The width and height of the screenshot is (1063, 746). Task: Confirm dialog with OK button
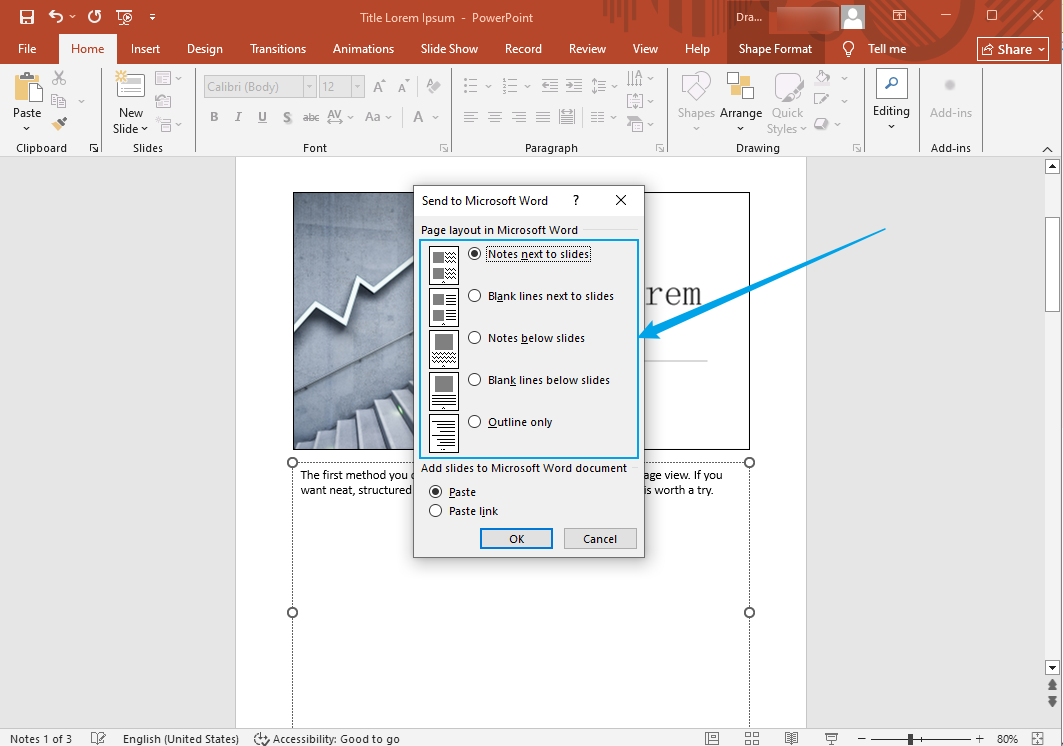click(x=516, y=538)
